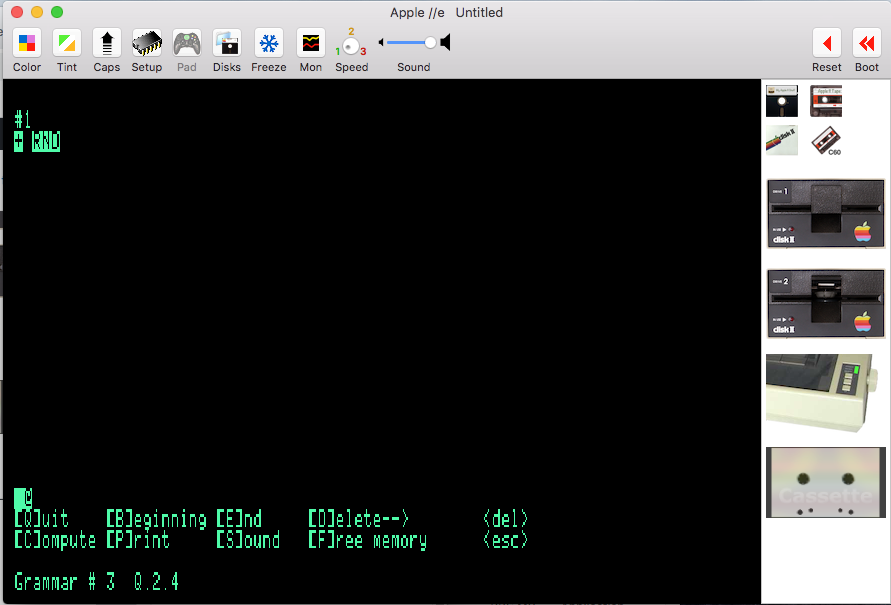Select the Disk II rainbow sleeve thumbnail
The image size is (891, 605).
[x=782, y=140]
